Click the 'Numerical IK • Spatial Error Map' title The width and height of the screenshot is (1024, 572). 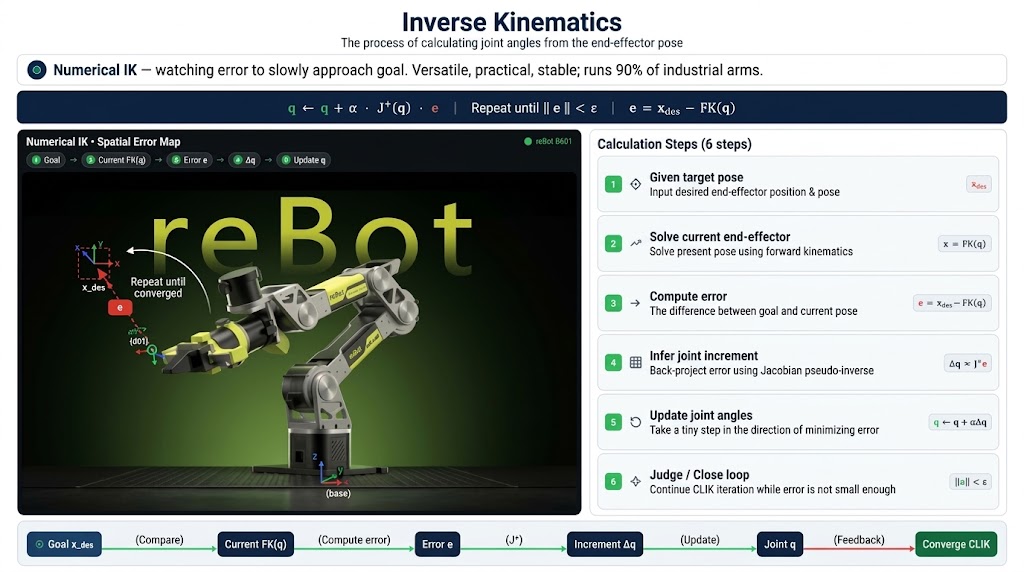[103, 142]
